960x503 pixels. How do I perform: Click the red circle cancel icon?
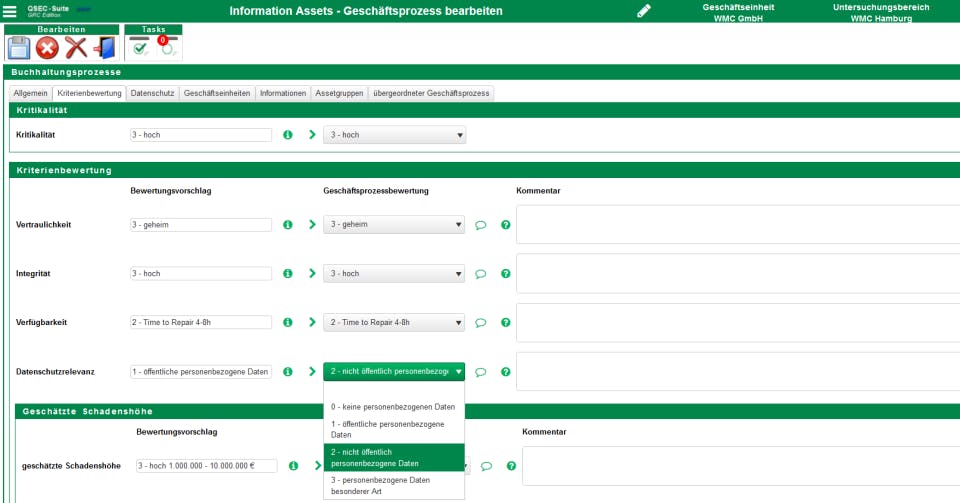(x=47, y=48)
